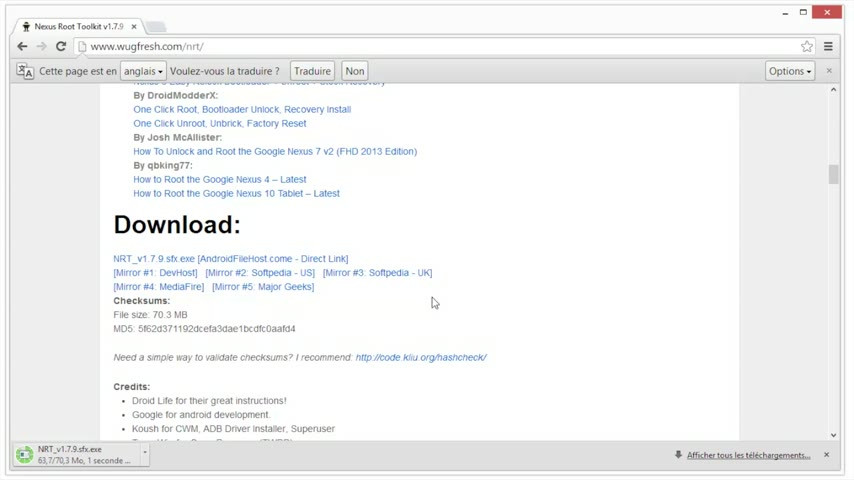This screenshot has width=854, height=480.
Task: Click the Credits: label
Action: pyautogui.click(x=132, y=387)
